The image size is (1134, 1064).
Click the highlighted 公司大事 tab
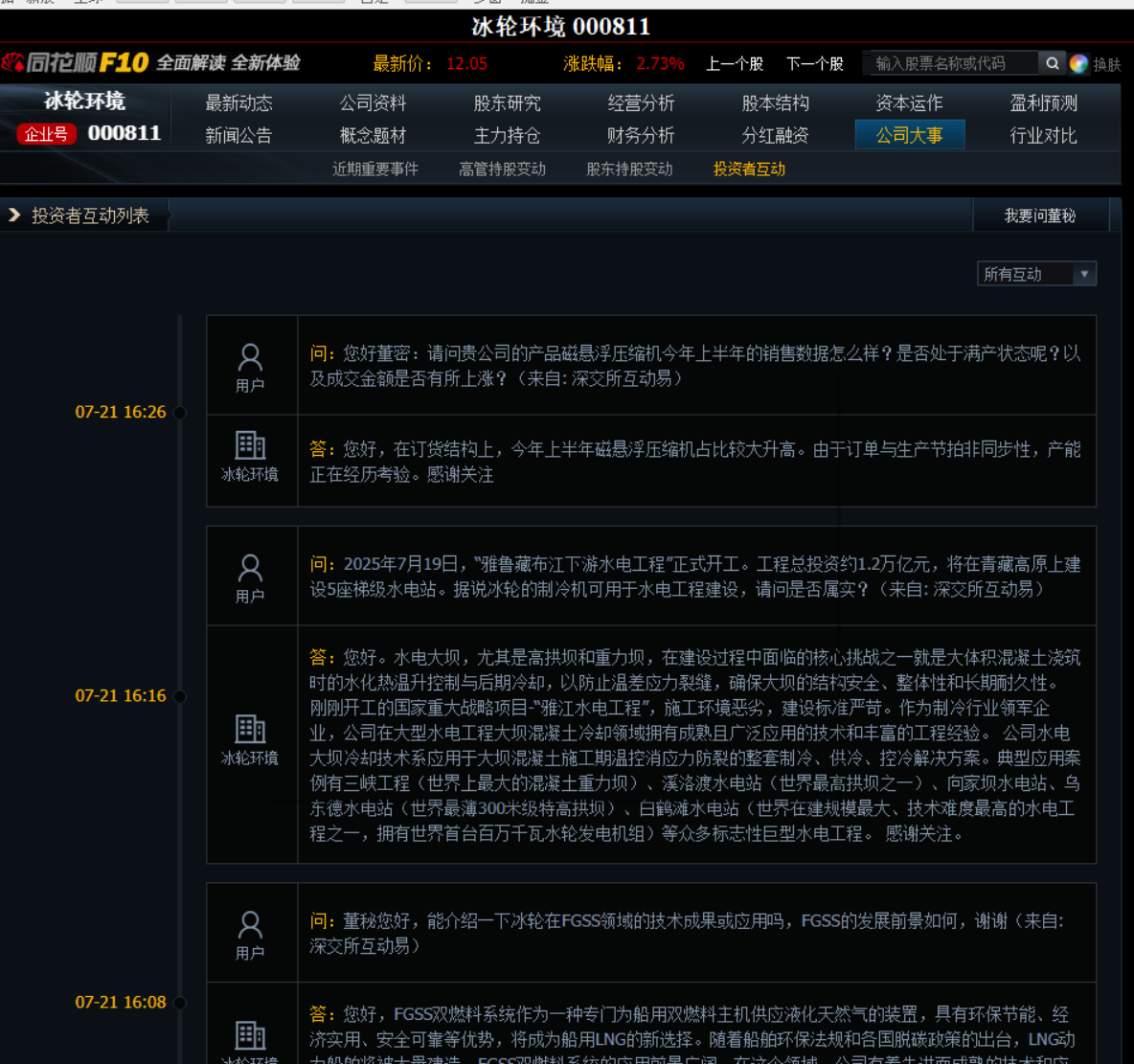[x=910, y=135]
